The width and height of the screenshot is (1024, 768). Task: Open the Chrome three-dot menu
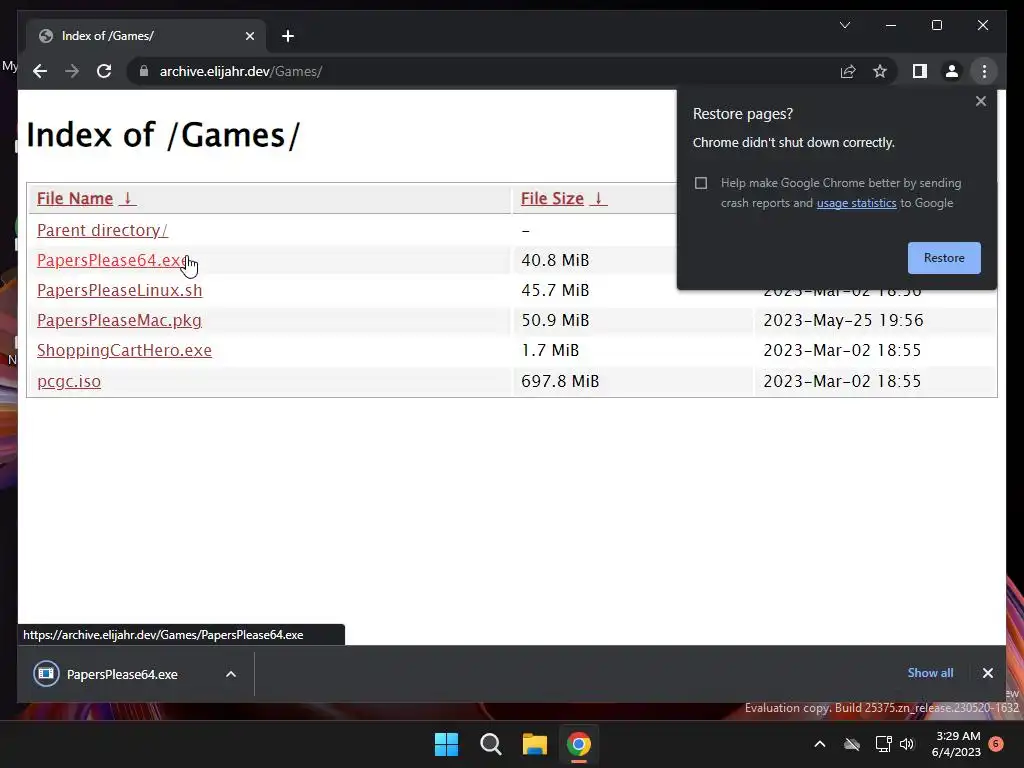(984, 71)
